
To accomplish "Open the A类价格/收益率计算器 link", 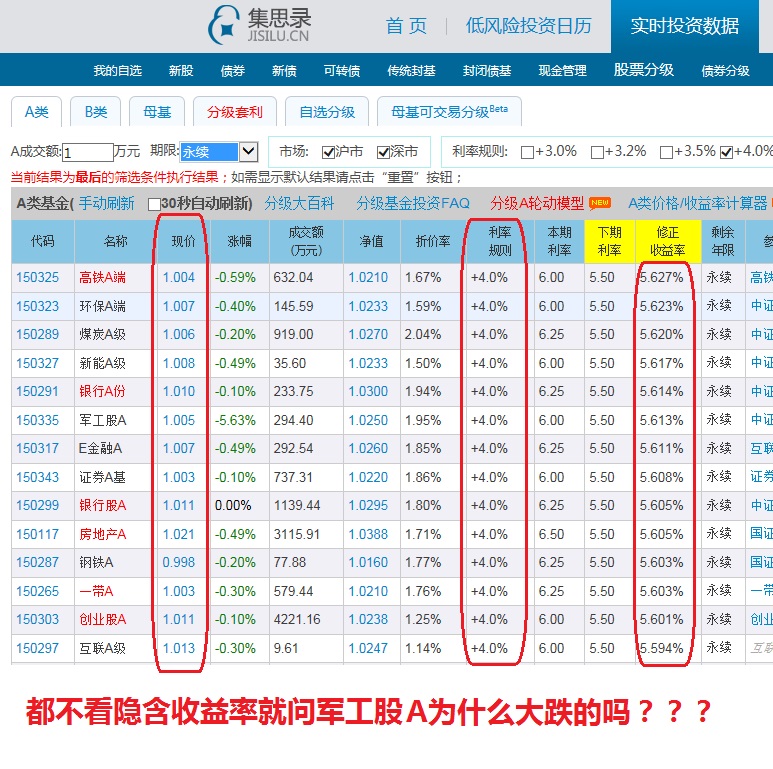I will pyautogui.click(x=698, y=203).
